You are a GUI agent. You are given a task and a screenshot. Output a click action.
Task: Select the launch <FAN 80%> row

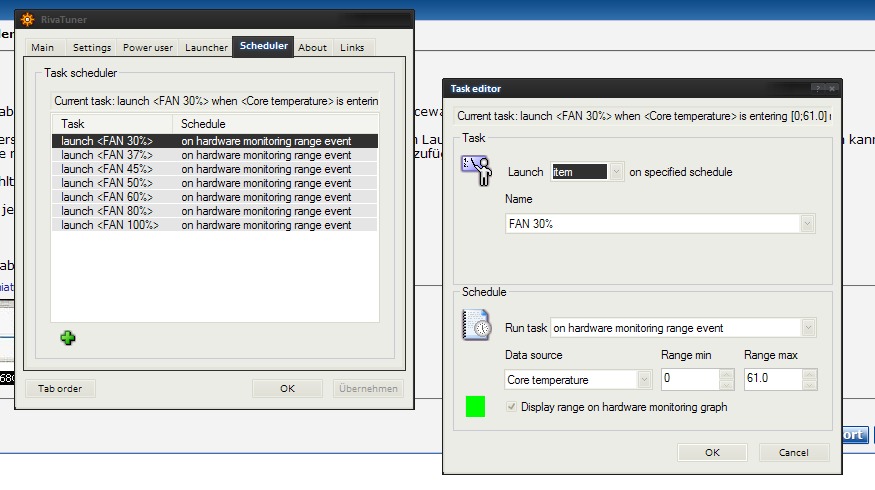pos(215,211)
